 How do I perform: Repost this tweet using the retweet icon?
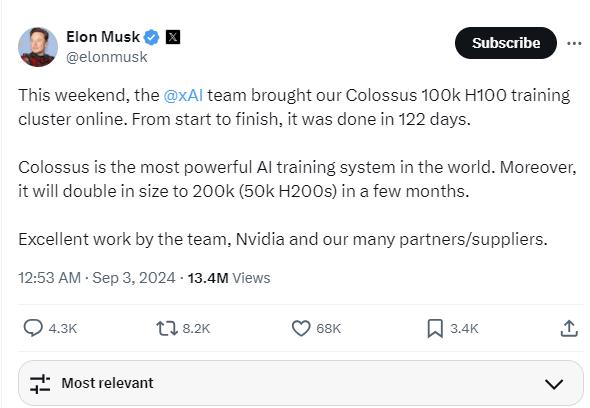(167, 328)
